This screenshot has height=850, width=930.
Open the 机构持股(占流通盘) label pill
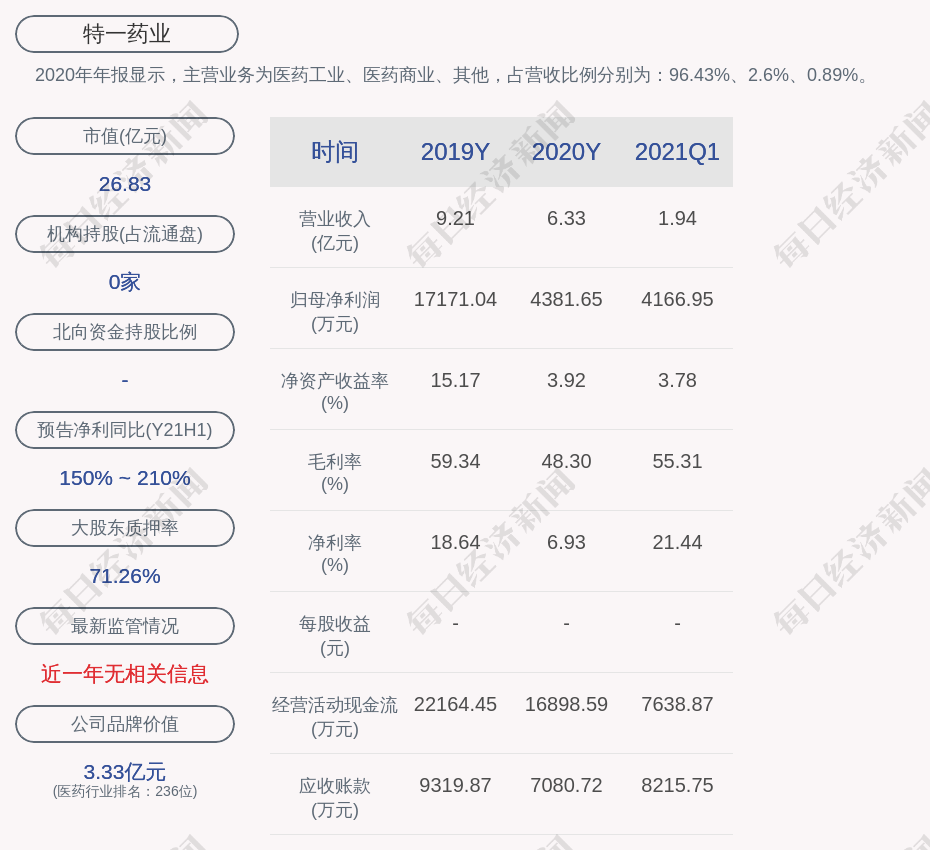(125, 234)
